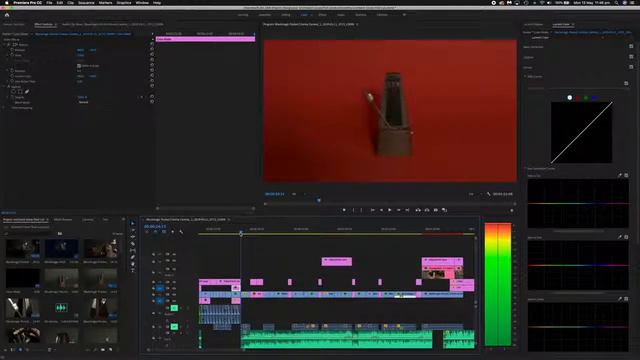
Task: Mark In point in Program Monitor
Action: 353,210
